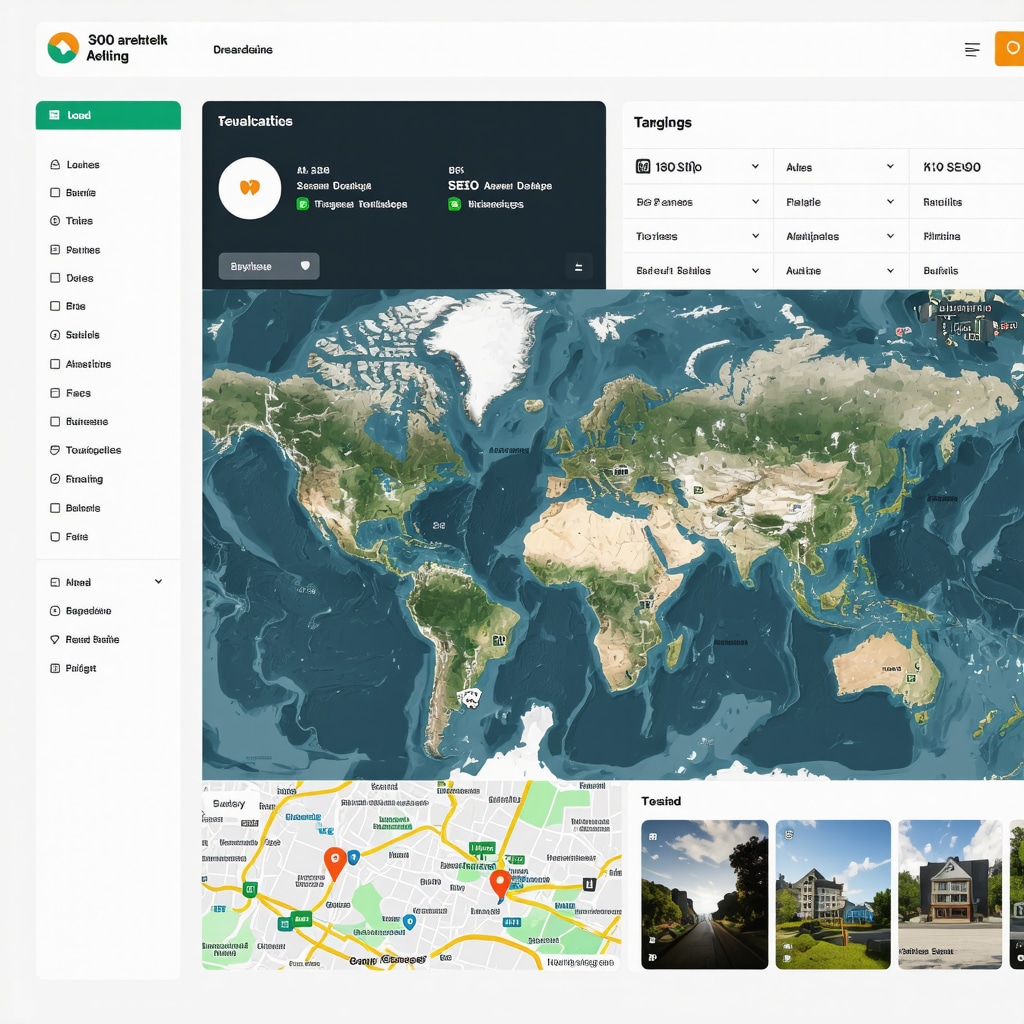Screen dimensions: 1024x1024
Task: Tick the Feite checkbox
Action: [x=55, y=536]
